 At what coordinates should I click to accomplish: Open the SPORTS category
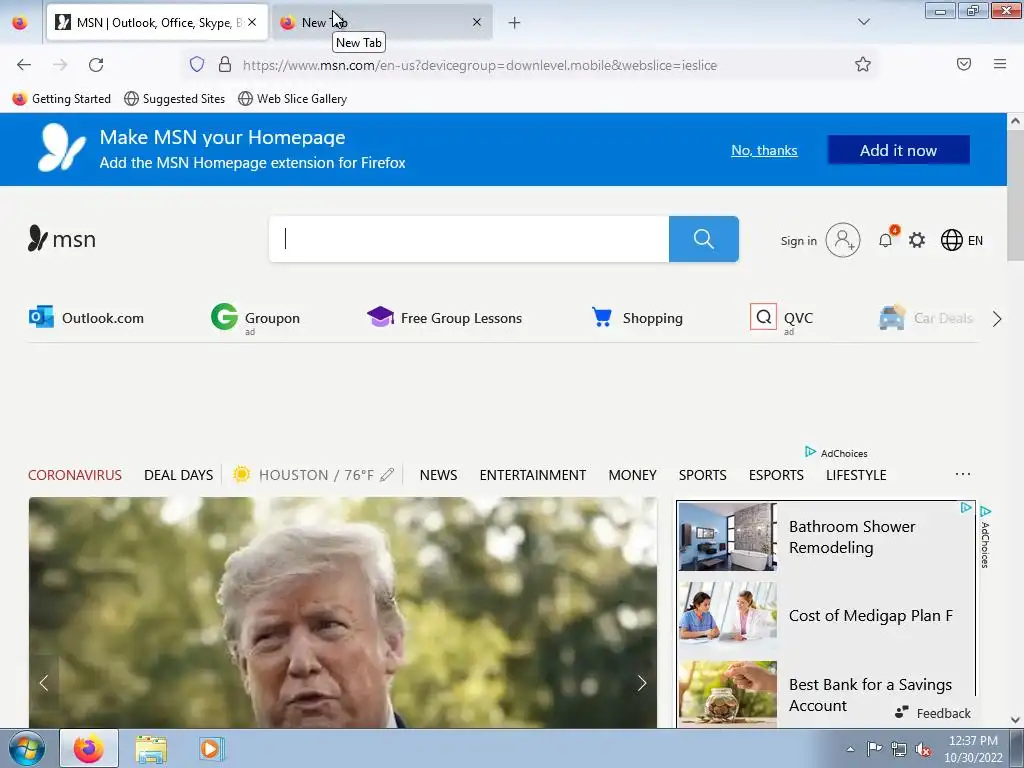[703, 475]
